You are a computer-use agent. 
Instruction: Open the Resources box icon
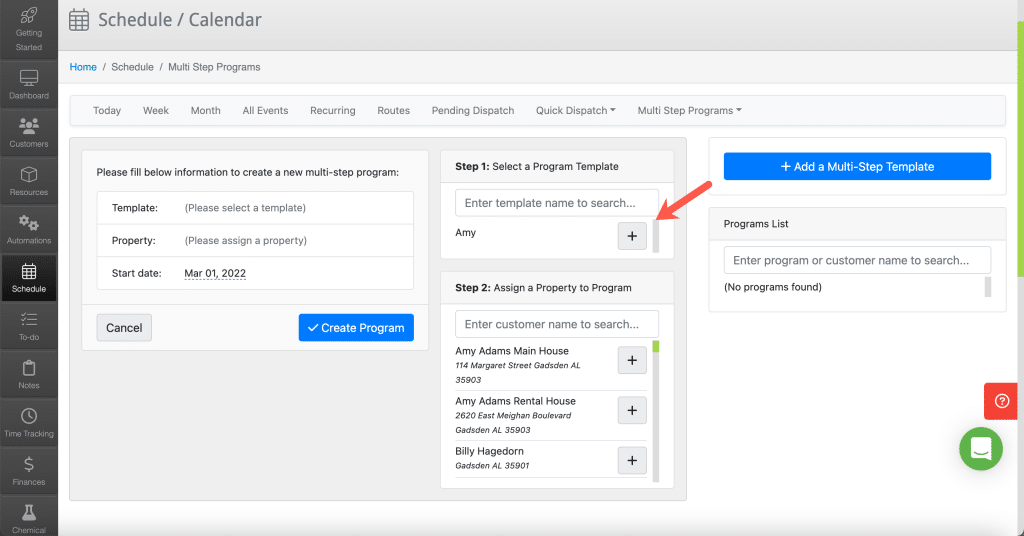click(29, 174)
